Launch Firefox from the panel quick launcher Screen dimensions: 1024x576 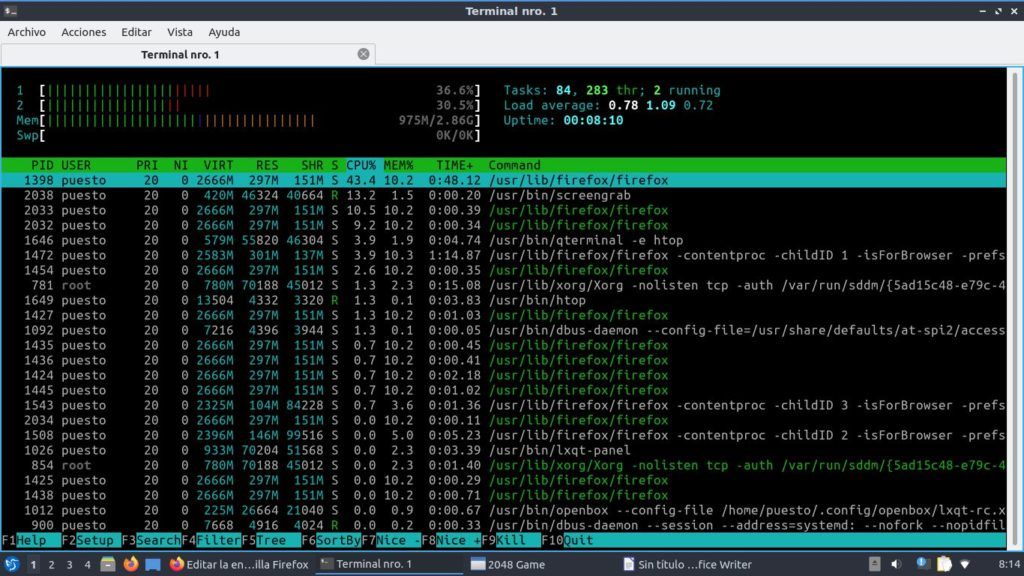click(x=131, y=565)
